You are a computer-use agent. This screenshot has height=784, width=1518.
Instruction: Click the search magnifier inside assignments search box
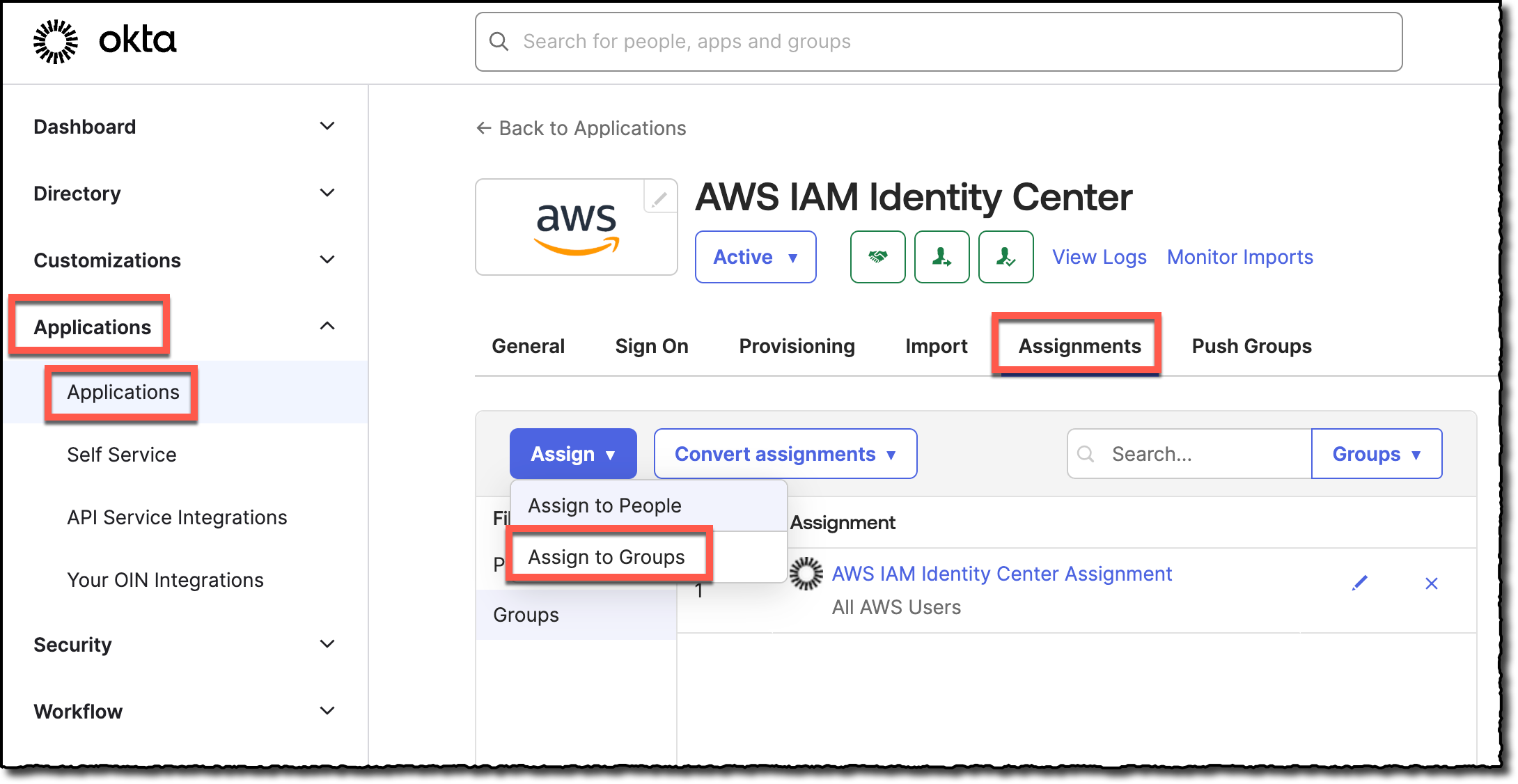1086,453
